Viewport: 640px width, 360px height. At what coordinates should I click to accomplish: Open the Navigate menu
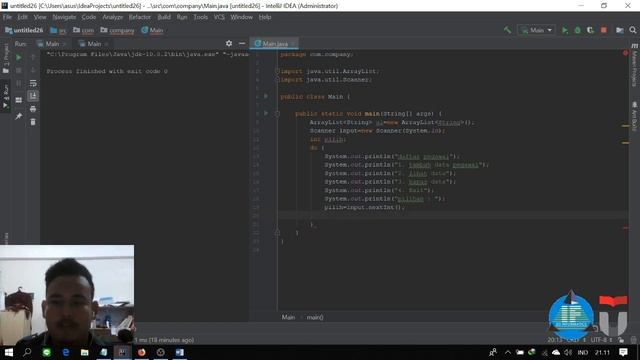click(64, 17)
